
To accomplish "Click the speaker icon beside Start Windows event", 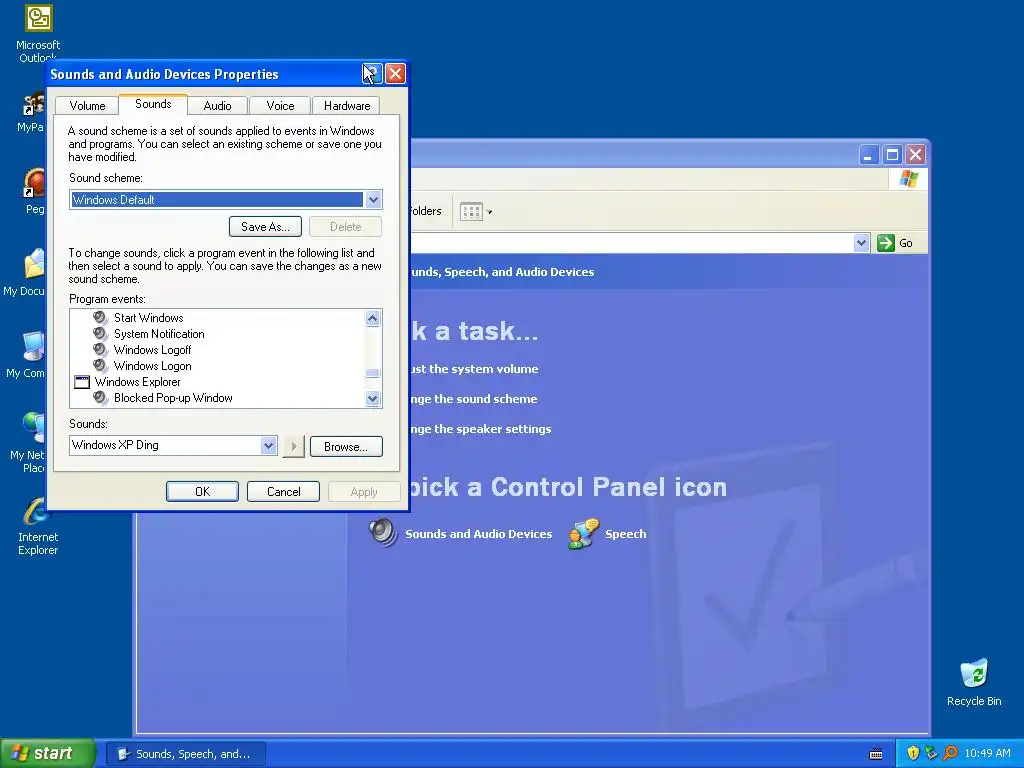I will (x=100, y=317).
